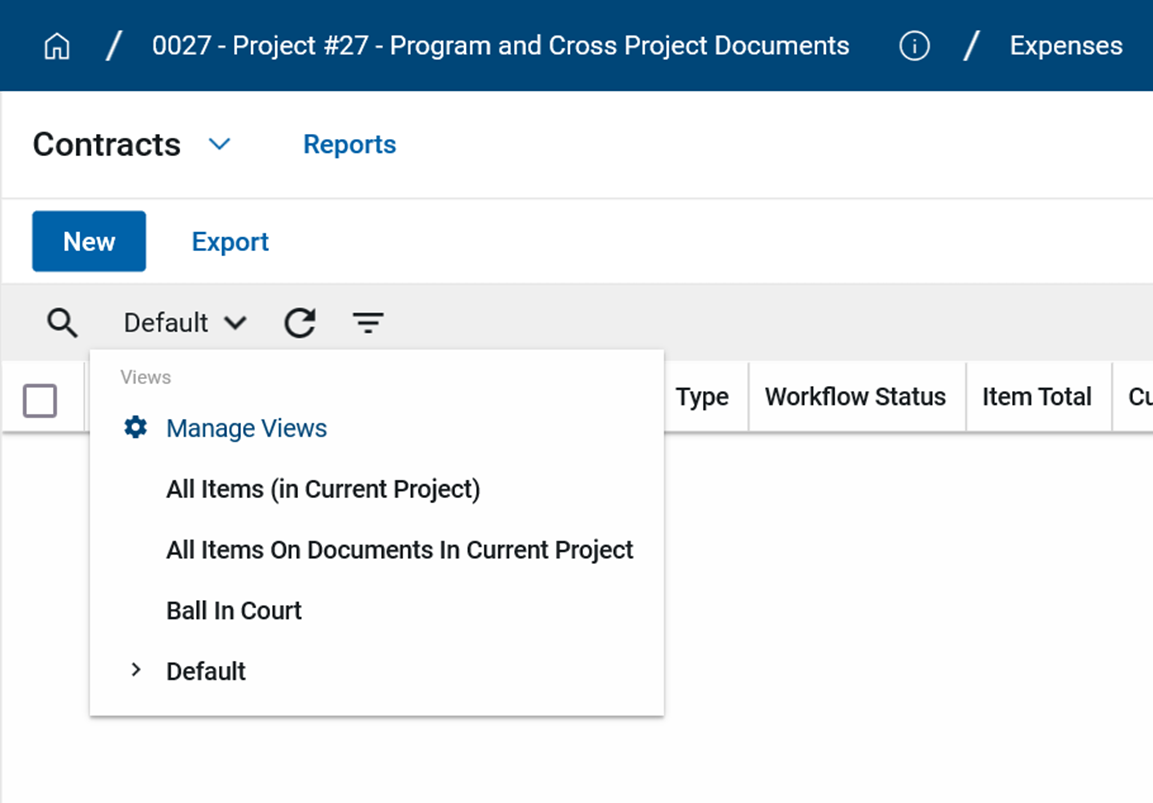Sort by the Workflow Status column header
Viewport: 1153px width, 803px height.
tap(855, 397)
